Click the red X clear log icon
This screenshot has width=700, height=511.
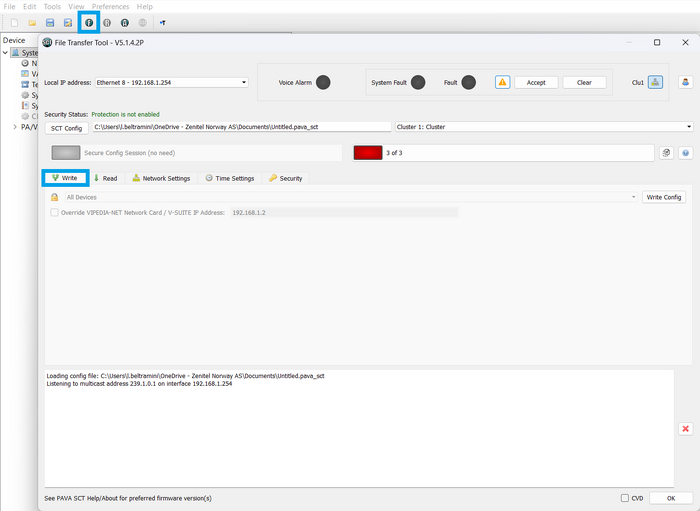685,429
